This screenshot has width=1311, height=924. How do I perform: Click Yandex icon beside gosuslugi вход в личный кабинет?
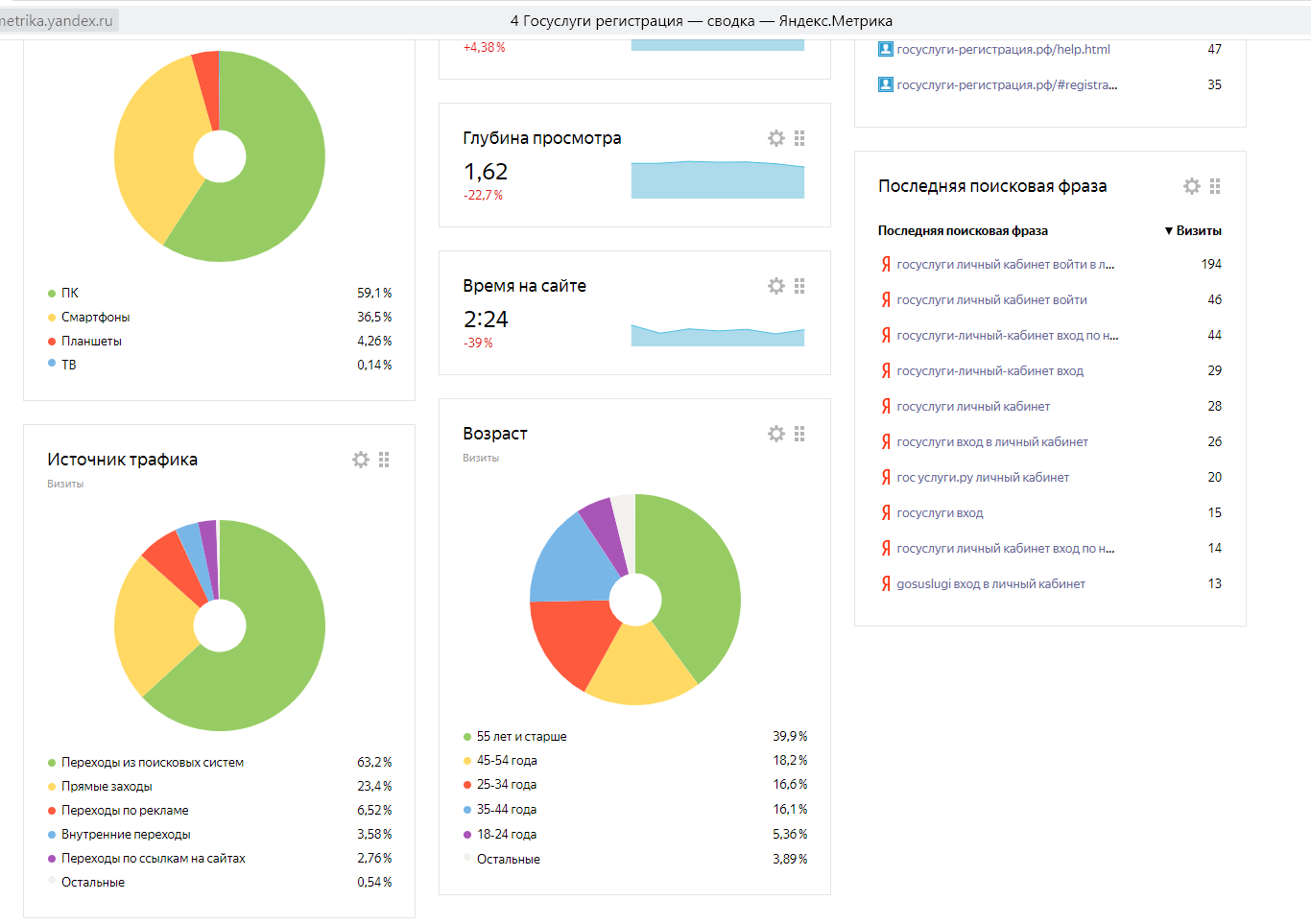click(x=886, y=583)
